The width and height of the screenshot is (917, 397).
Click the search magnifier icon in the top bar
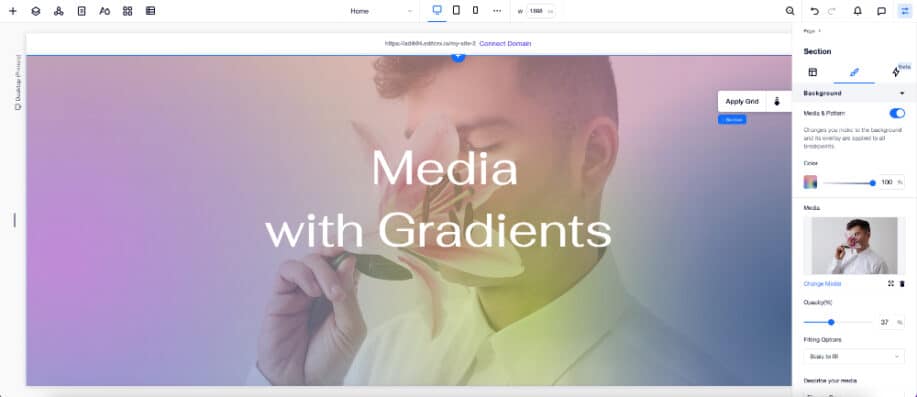[790, 11]
